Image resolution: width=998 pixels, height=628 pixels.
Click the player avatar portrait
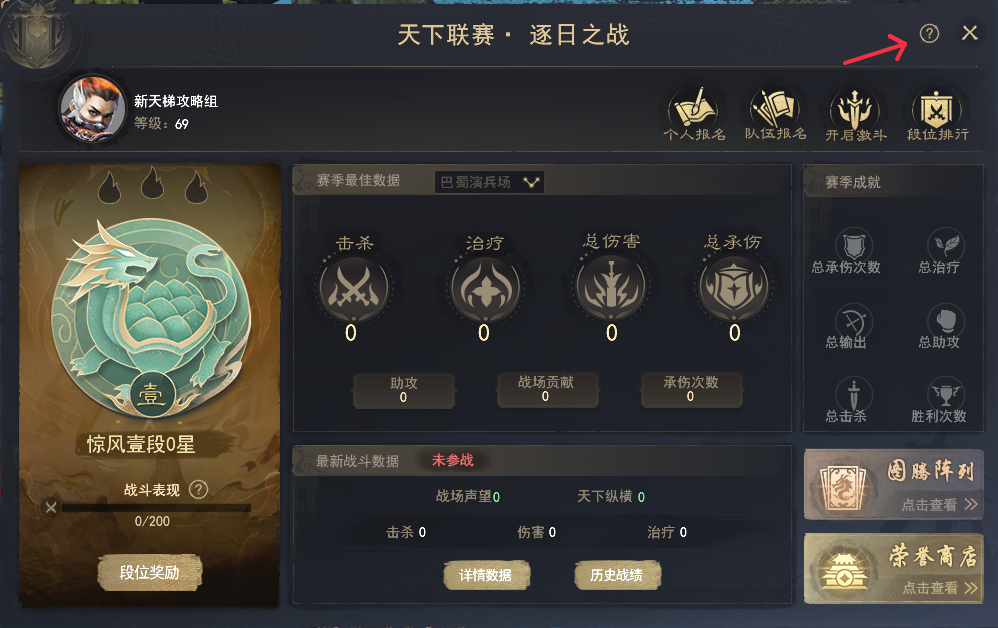(92, 109)
